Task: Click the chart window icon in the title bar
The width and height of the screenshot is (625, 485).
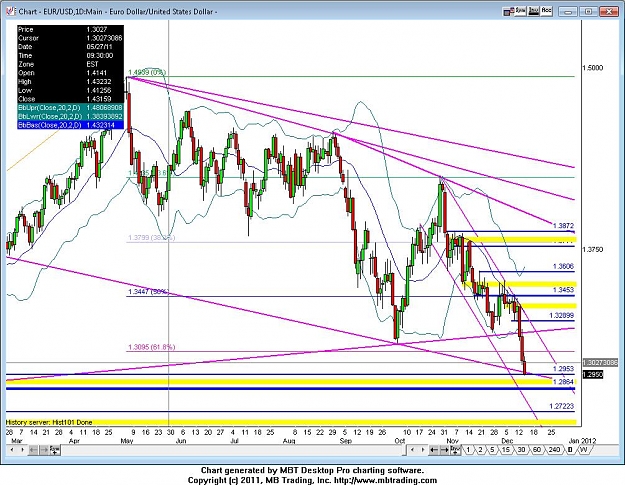Action: (x=10, y=11)
